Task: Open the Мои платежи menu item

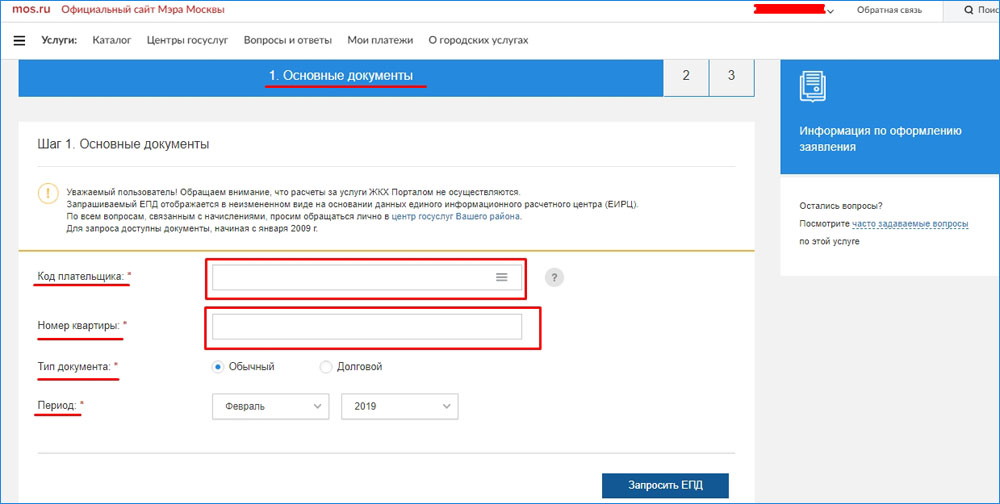Action: 379,41
